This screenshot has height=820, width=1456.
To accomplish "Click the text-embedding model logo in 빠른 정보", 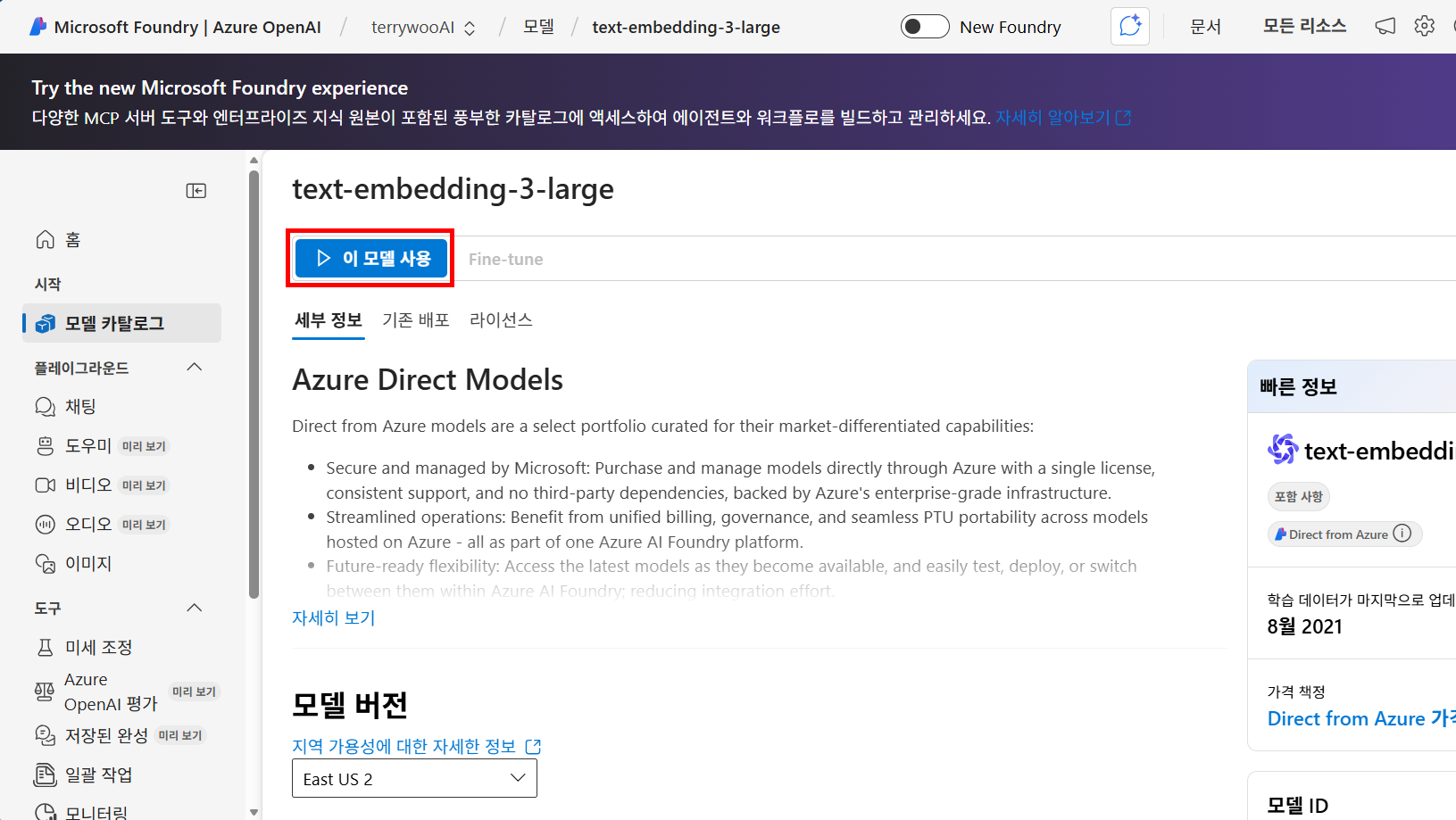I will pyautogui.click(x=1283, y=449).
